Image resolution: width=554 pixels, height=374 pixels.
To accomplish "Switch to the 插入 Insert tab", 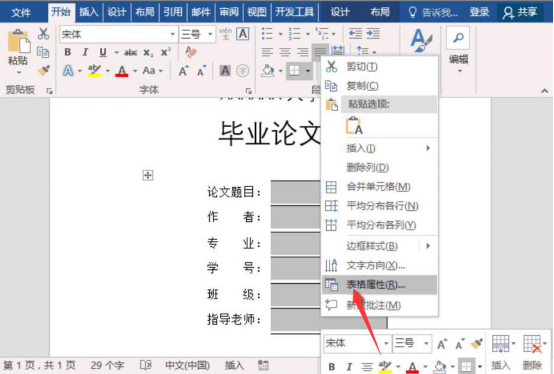I will tap(88, 12).
